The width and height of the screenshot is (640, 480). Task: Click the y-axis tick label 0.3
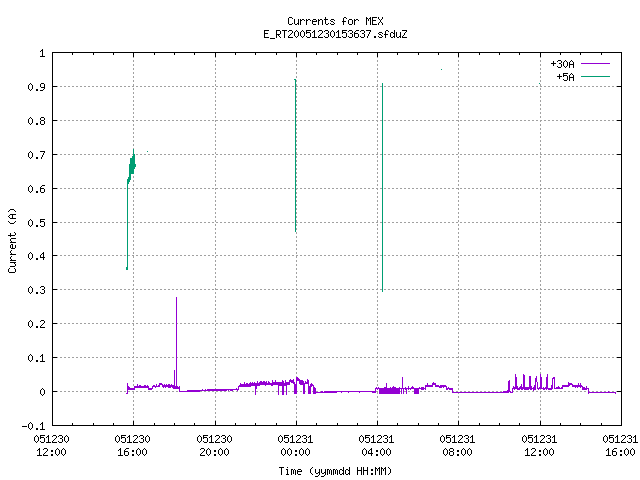coord(36,290)
